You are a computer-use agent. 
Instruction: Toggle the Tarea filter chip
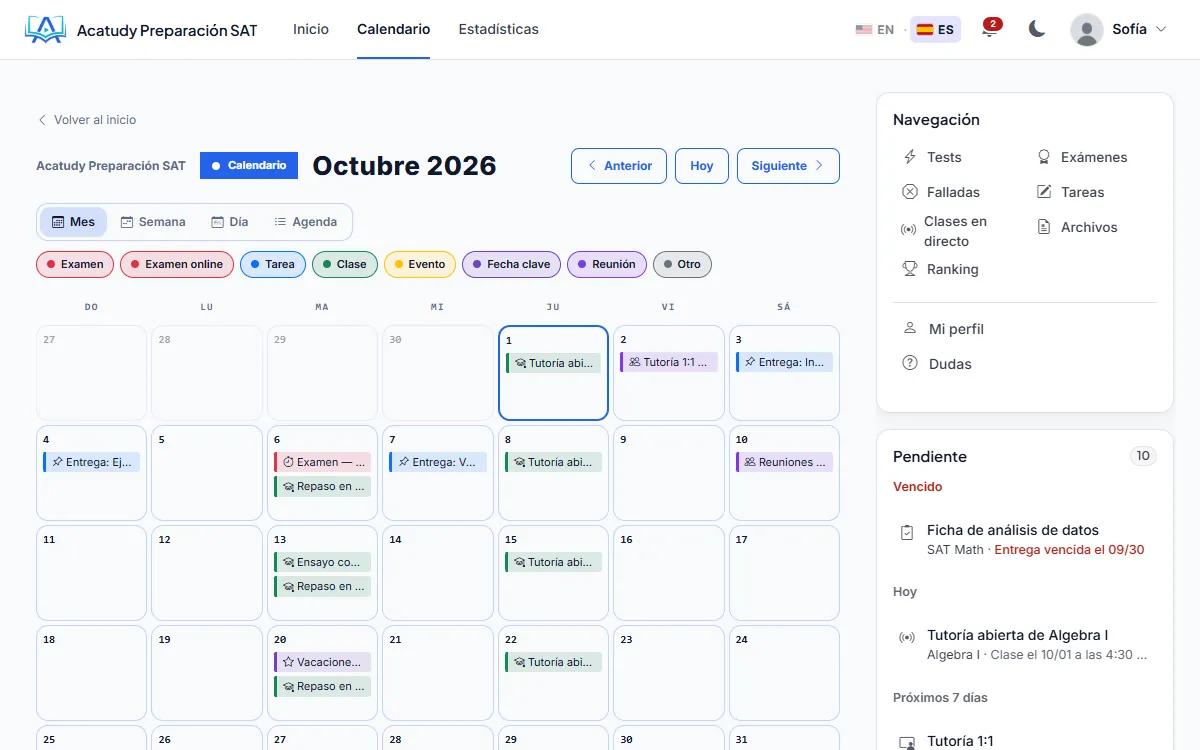(x=273, y=264)
